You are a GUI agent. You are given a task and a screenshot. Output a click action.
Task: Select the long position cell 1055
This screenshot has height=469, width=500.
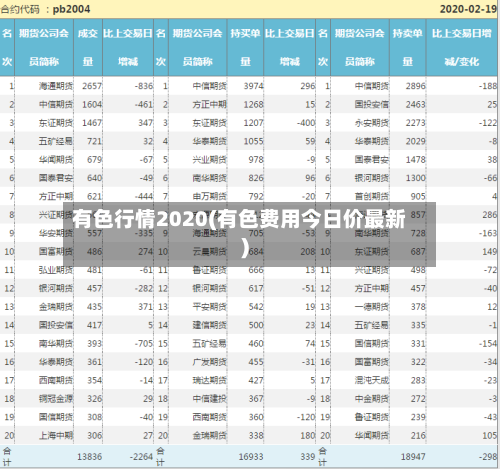(x=254, y=141)
